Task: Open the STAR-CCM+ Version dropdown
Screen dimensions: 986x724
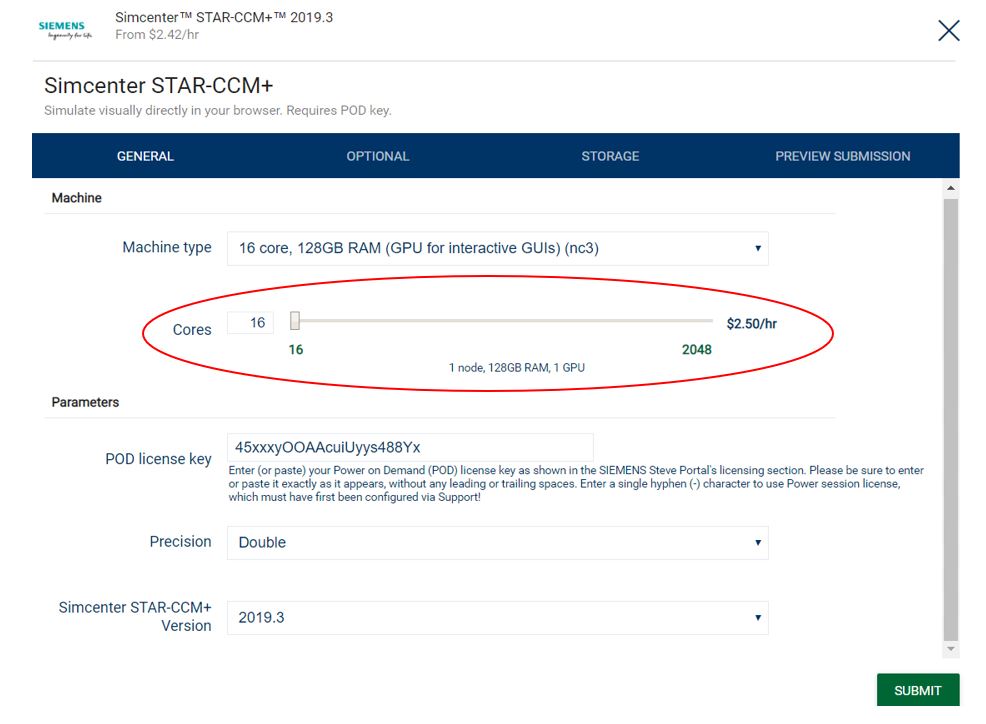Action: pos(497,618)
